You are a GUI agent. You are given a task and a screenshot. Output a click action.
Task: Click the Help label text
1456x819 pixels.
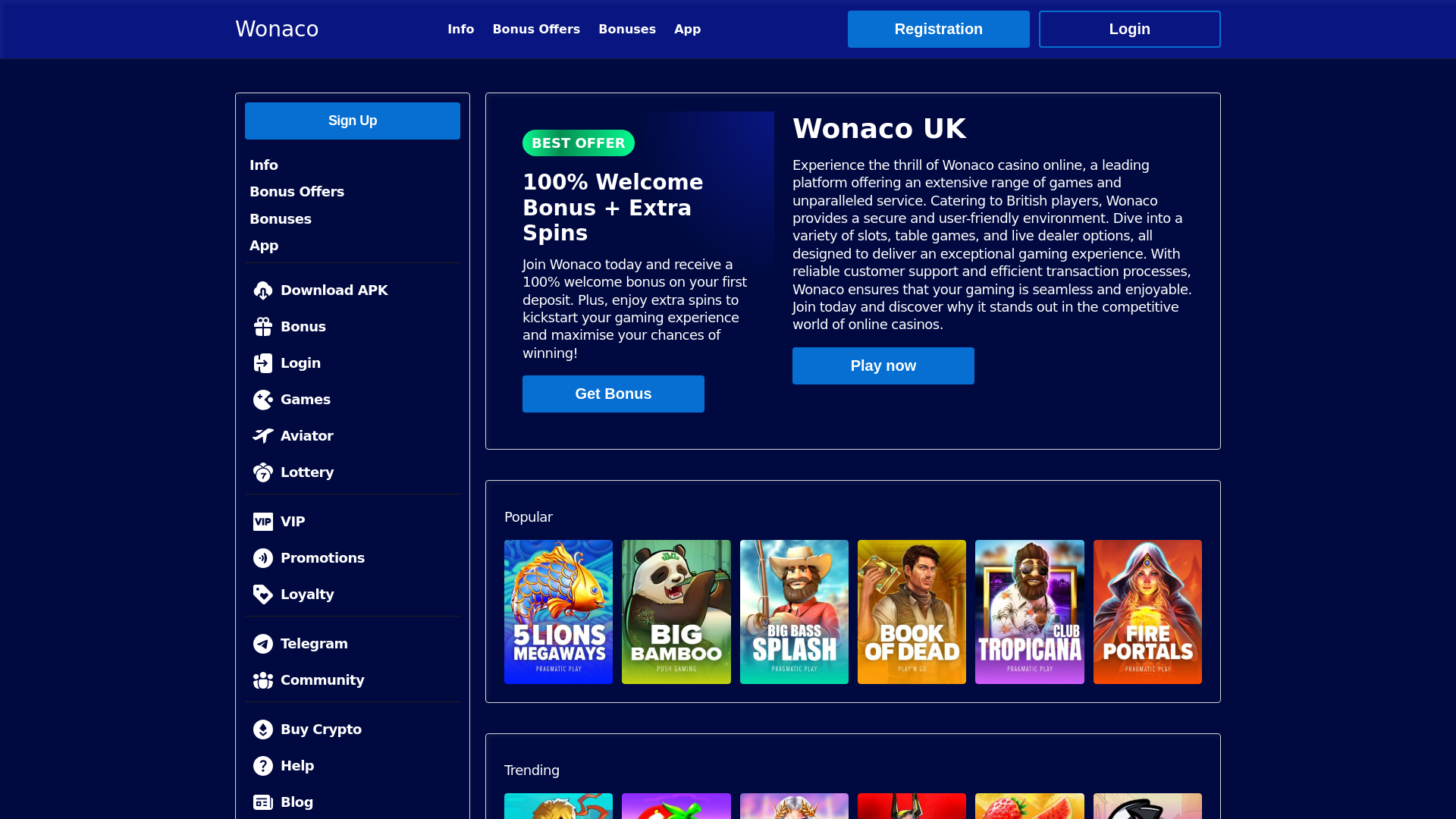click(297, 766)
